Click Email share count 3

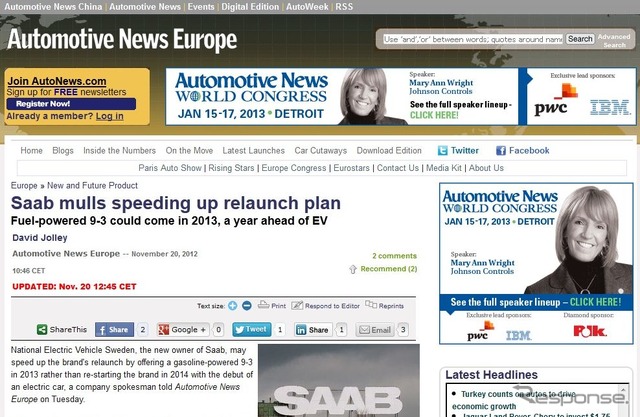pyautogui.click(x=403, y=330)
